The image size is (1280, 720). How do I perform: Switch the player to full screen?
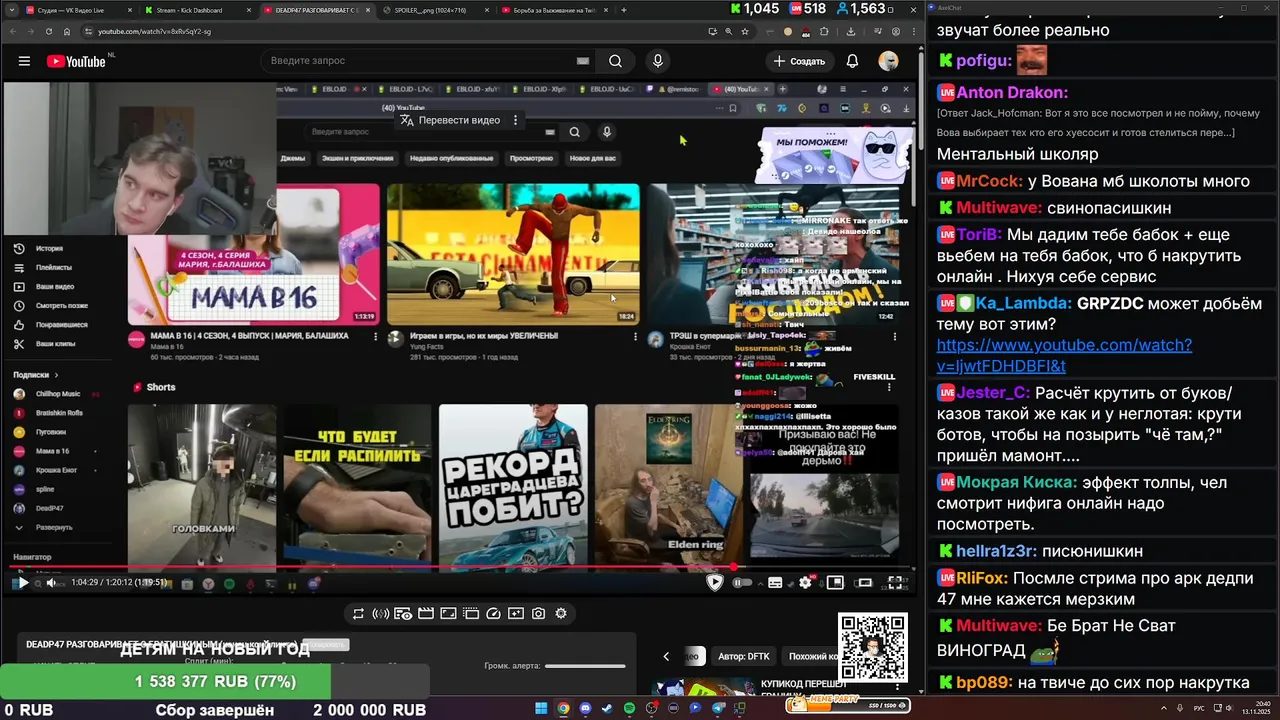point(896,582)
